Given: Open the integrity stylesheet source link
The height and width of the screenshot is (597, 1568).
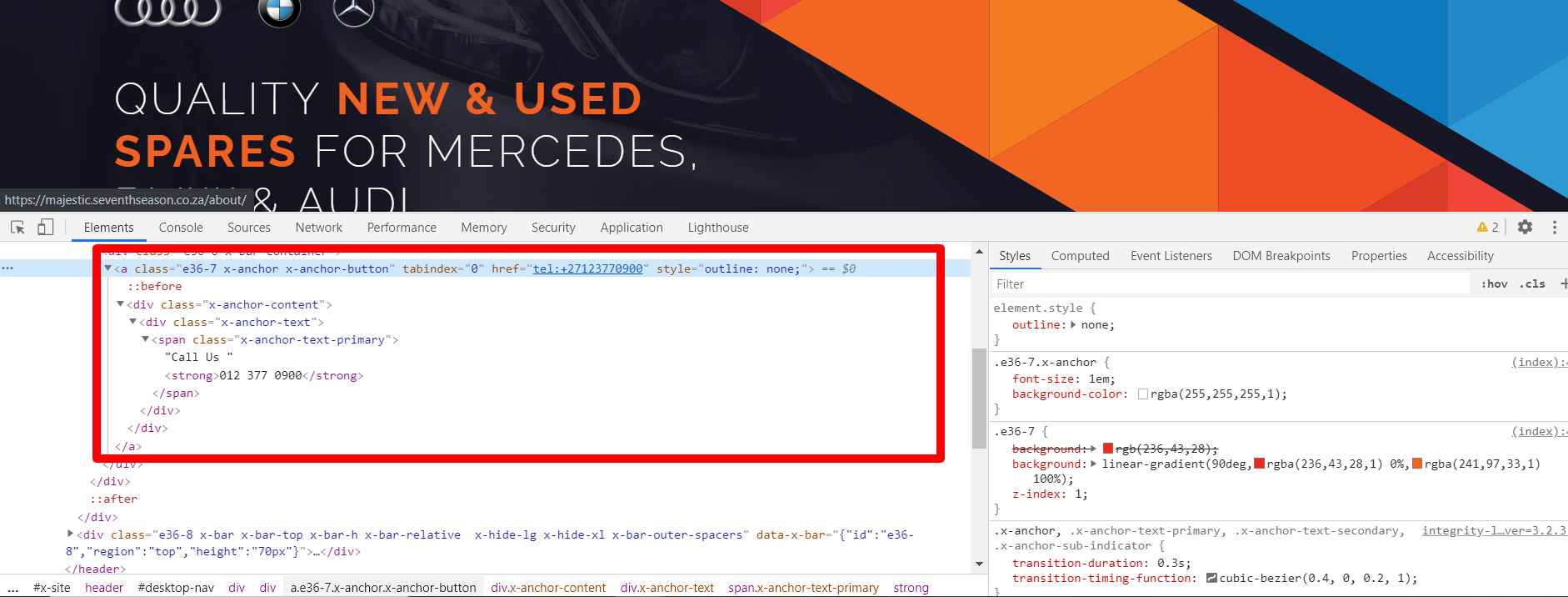Looking at the screenshot, I should [x=1494, y=530].
